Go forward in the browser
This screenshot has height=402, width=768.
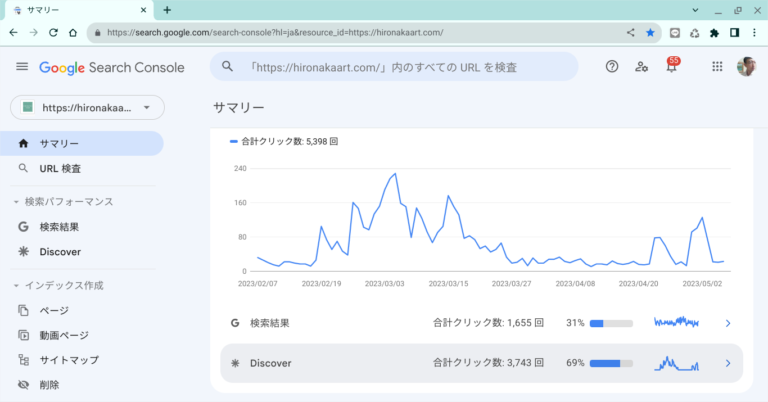(33, 33)
